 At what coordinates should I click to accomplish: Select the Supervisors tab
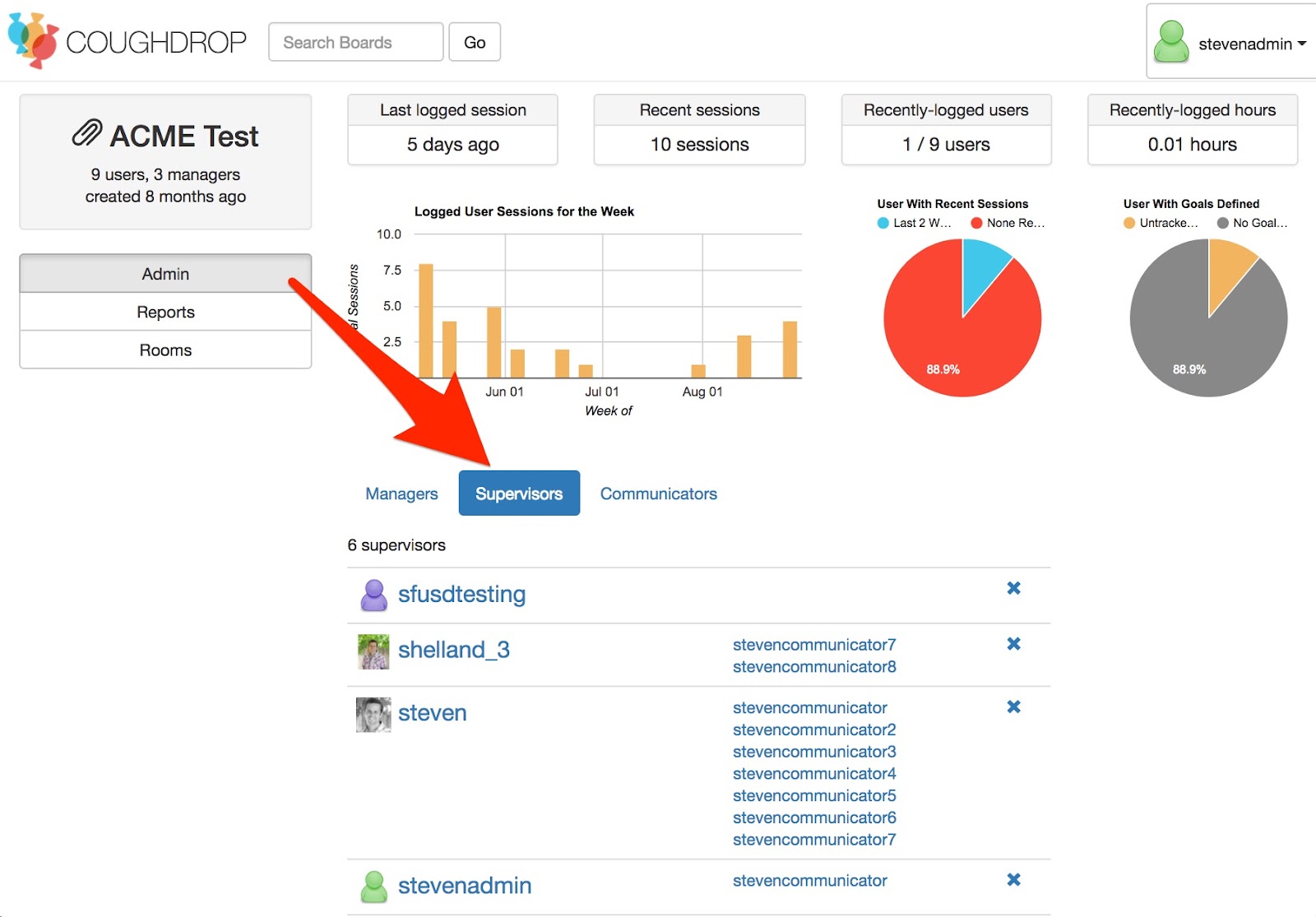[519, 493]
